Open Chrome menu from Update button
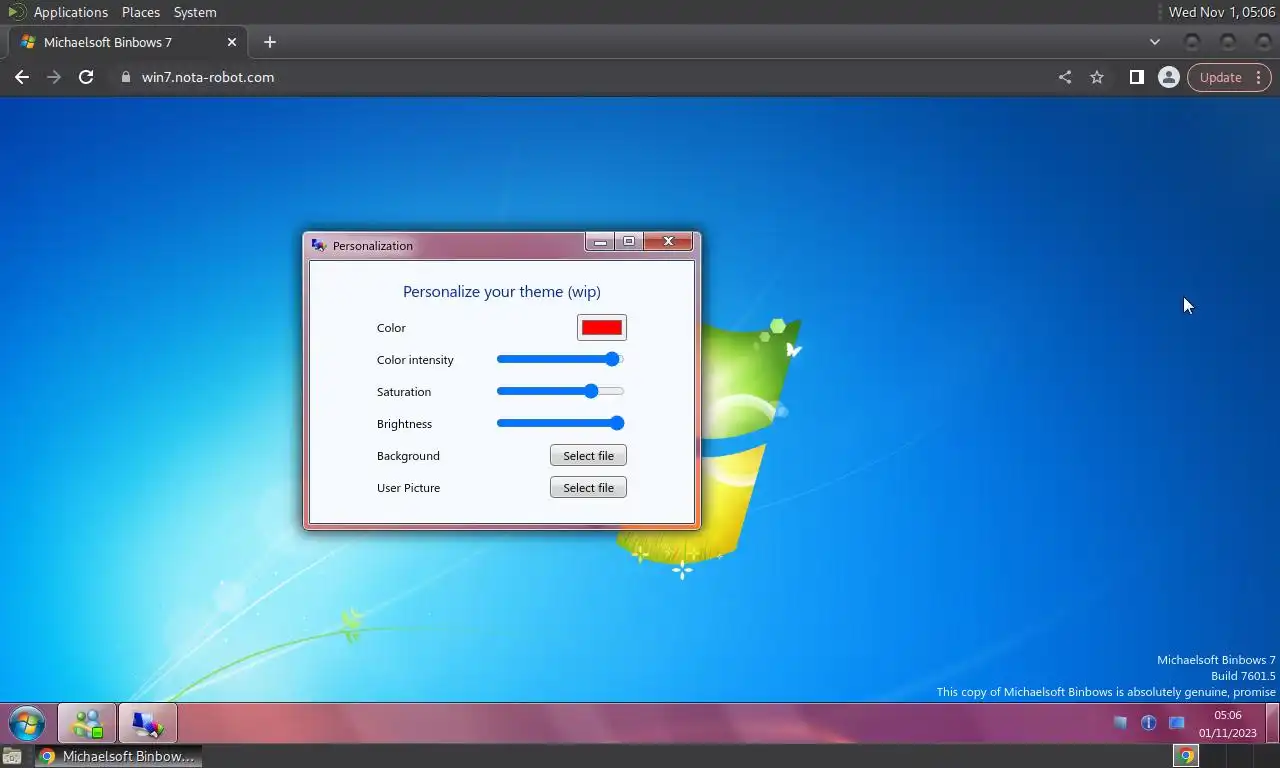 (x=1229, y=77)
